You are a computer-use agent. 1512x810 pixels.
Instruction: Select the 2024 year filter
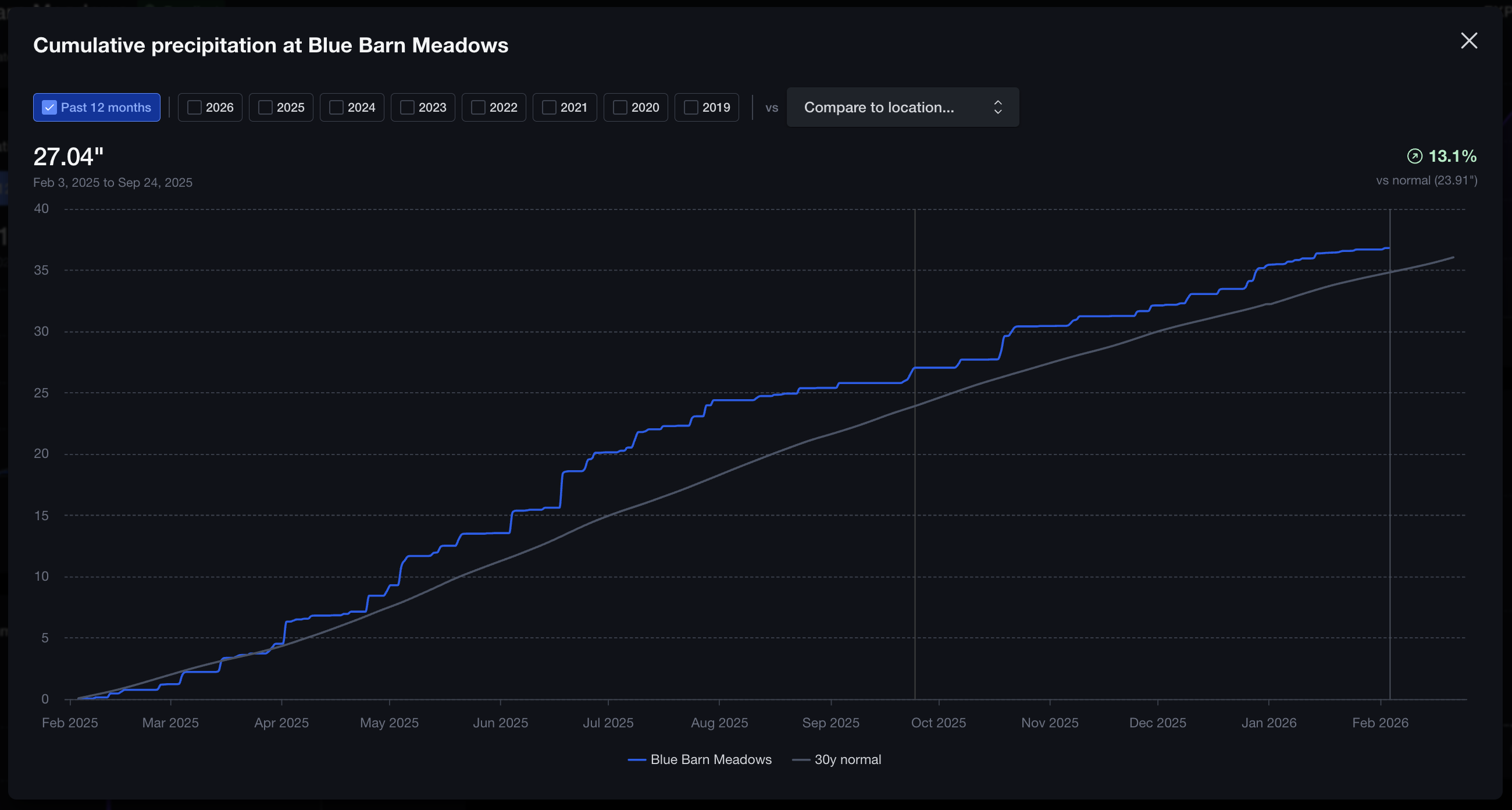coord(336,108)
